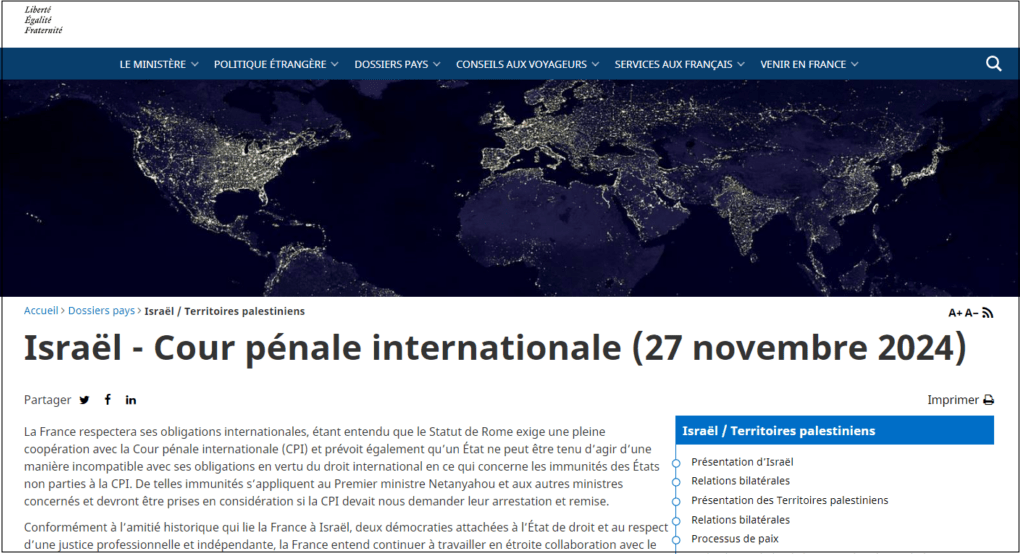Viewport: 1020px width, 554px height.
Task: Open the RSS feed icon
Action: tap(987, 313)
